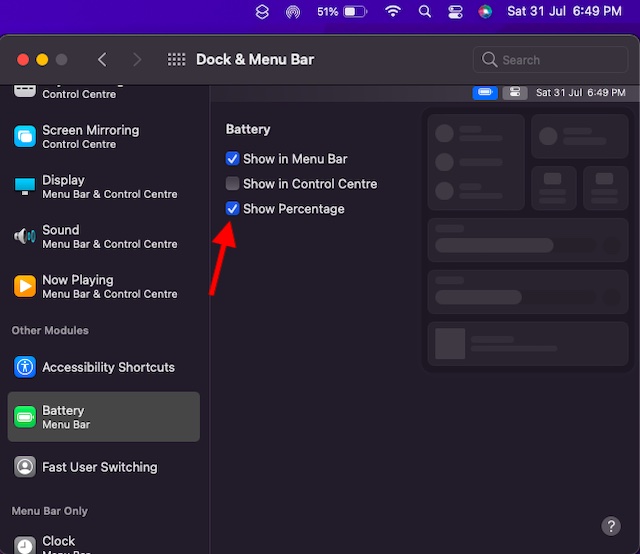Click the date text in the preview bar
The image size is (640, 554).
point(580,93)
